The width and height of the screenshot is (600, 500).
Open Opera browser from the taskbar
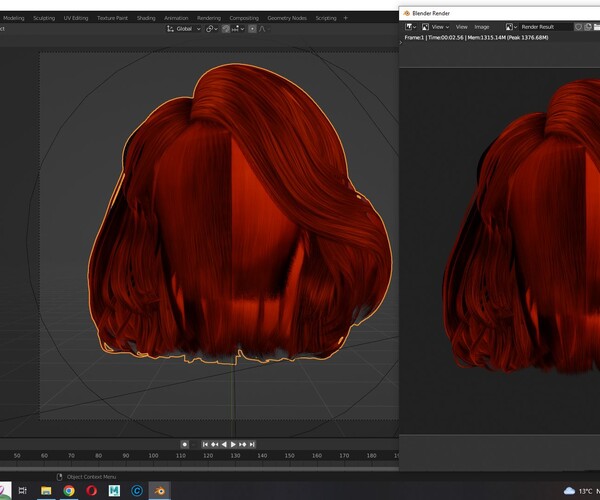pos(91,490)
